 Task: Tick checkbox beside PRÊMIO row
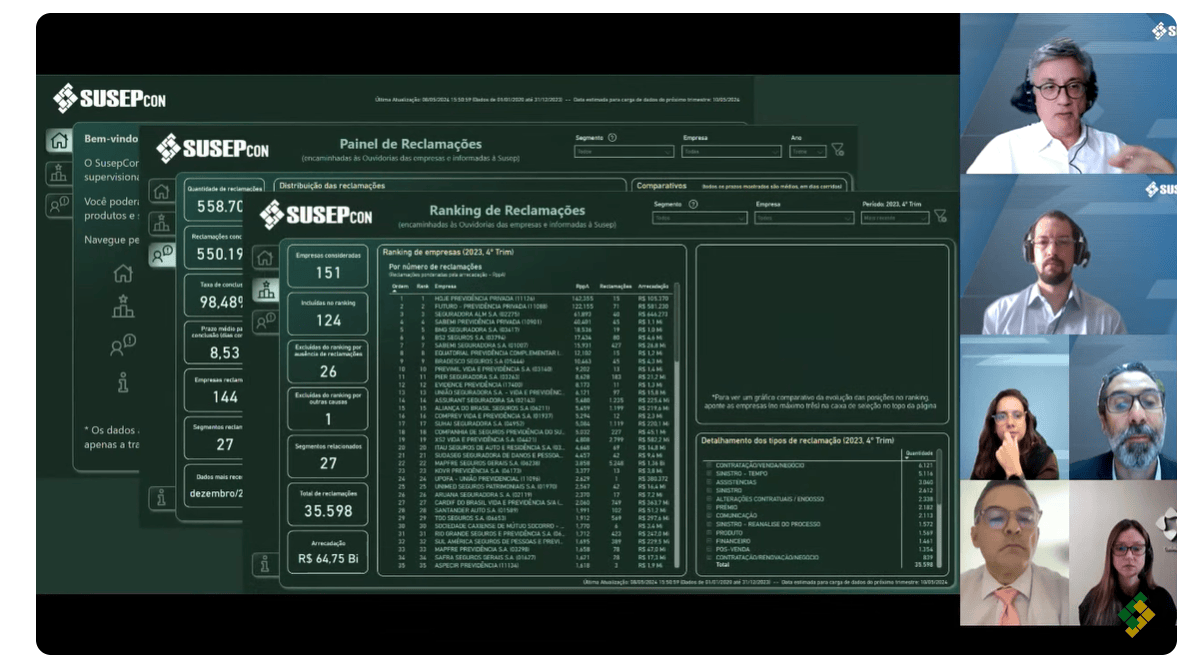click(x=709, y=507)
